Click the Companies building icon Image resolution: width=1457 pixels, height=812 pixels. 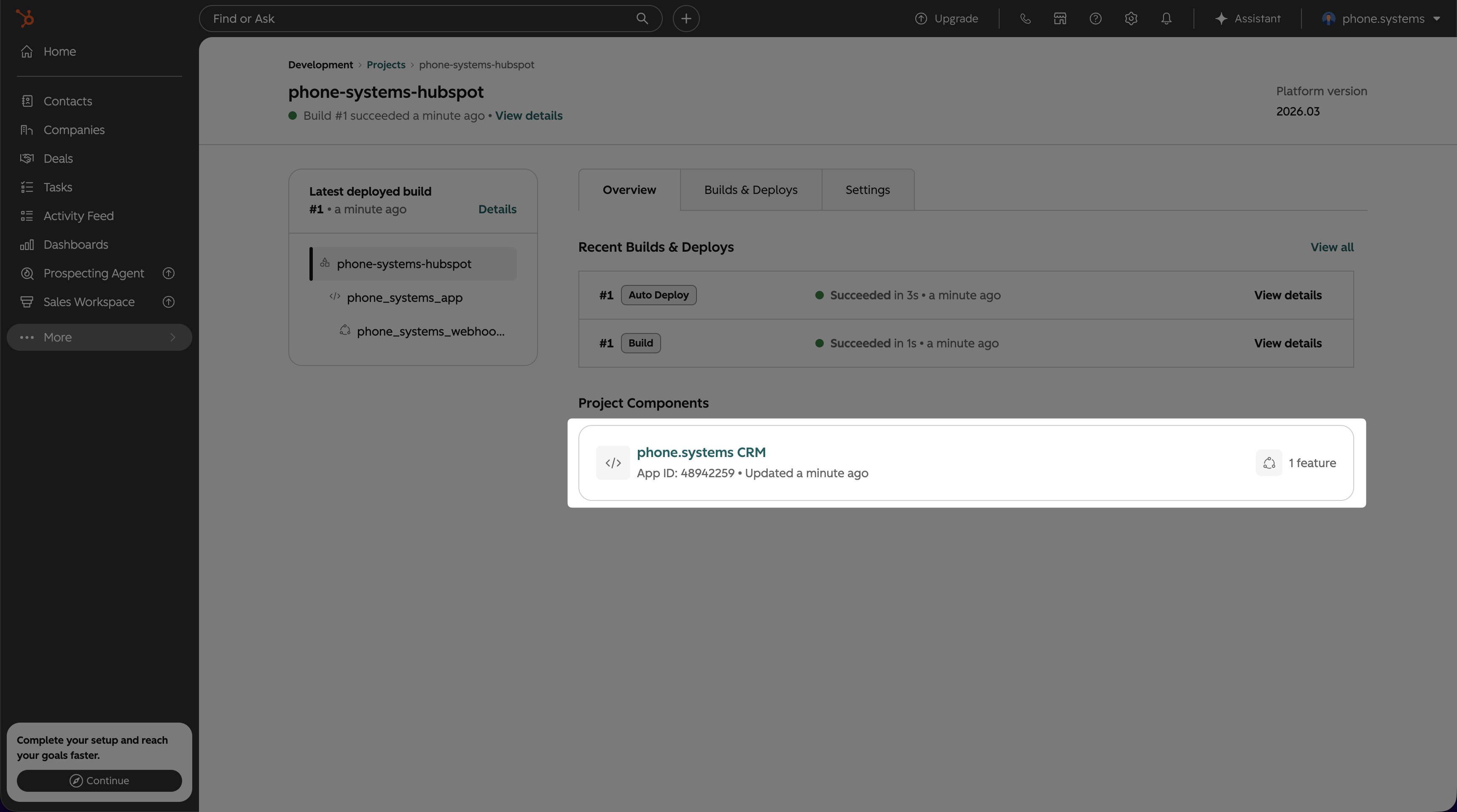27,130
